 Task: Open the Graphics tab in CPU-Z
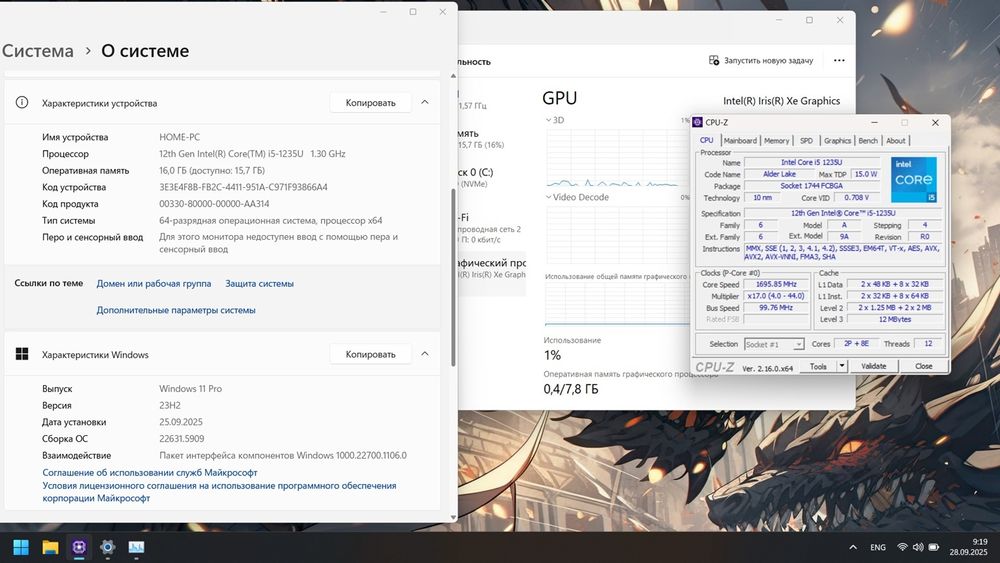[x=837, y=141]
